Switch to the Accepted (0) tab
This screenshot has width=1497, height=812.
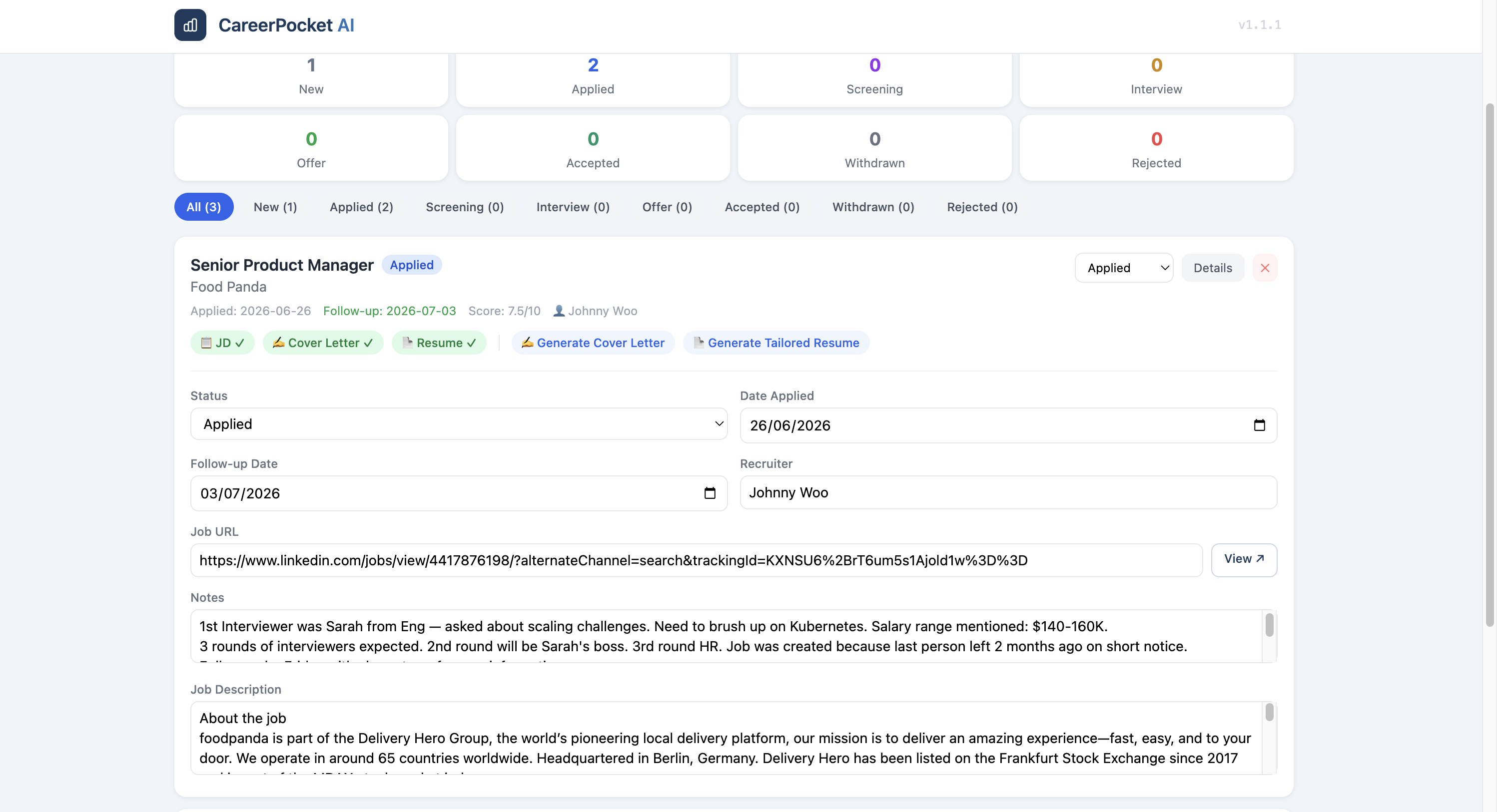coord(762,207)
